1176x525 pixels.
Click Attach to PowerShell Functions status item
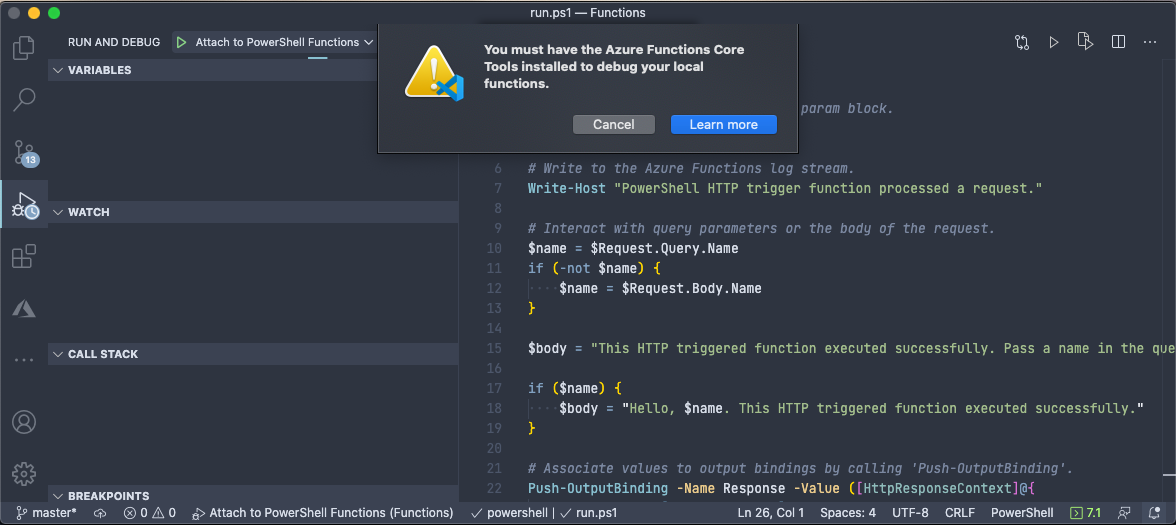(x=323, y=513)
